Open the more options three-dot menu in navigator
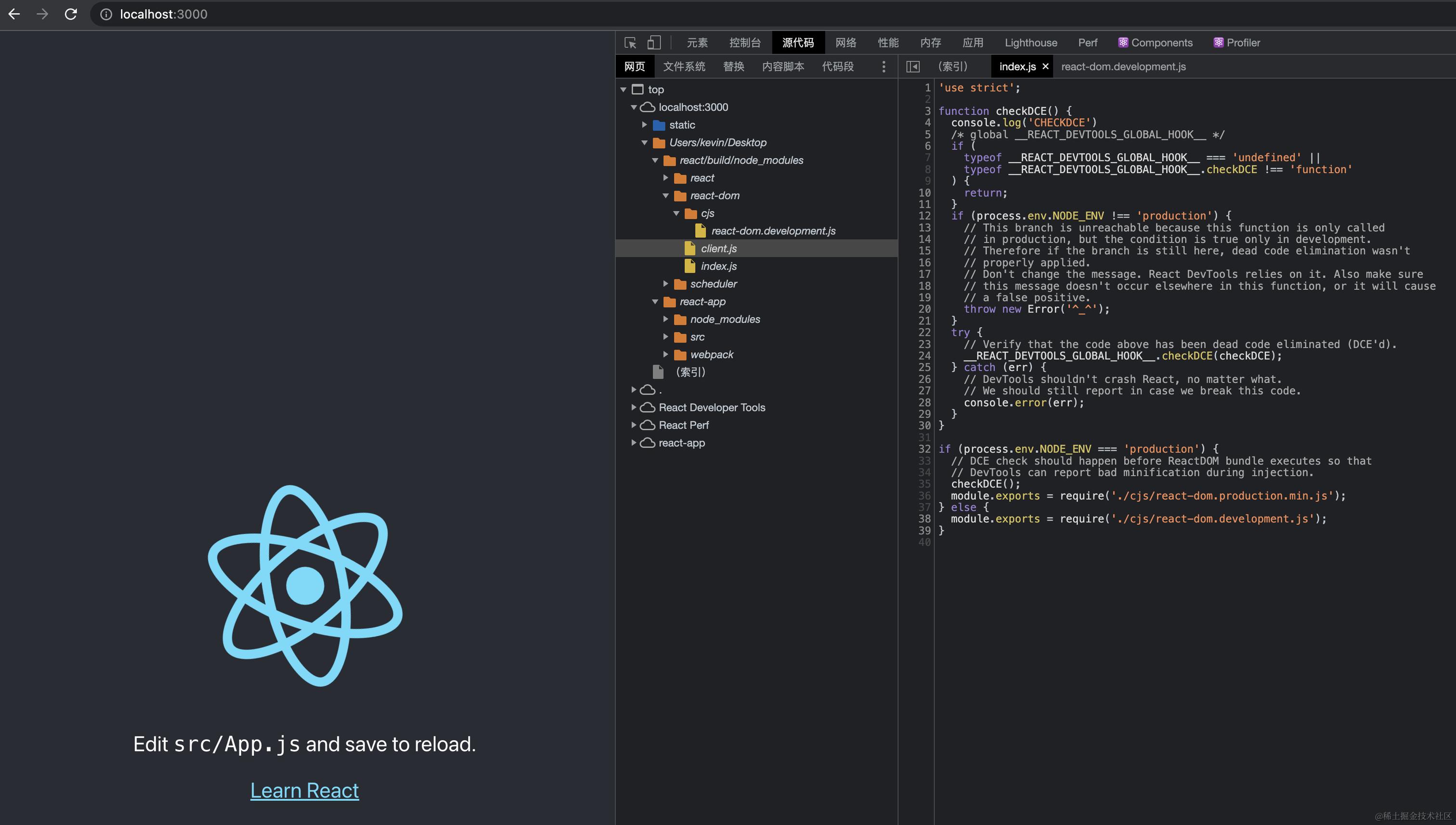1456x825 pixels. coord(884,67)
